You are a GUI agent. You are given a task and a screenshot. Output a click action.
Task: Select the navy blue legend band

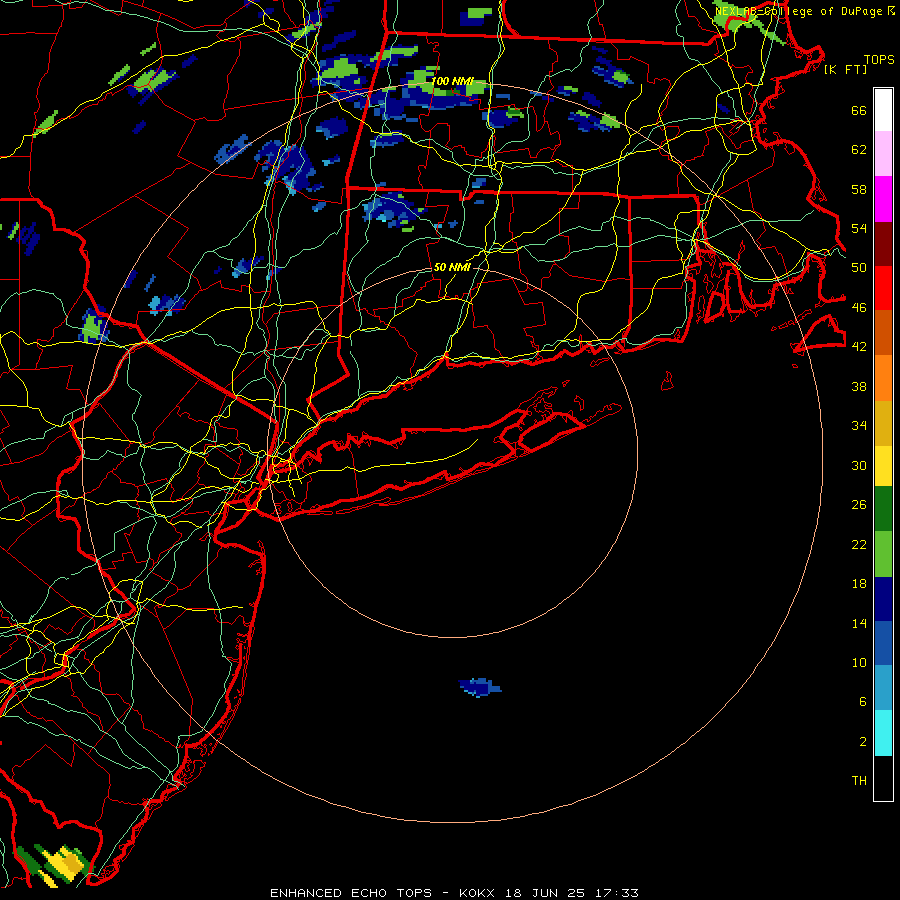(x=883, y=599)
